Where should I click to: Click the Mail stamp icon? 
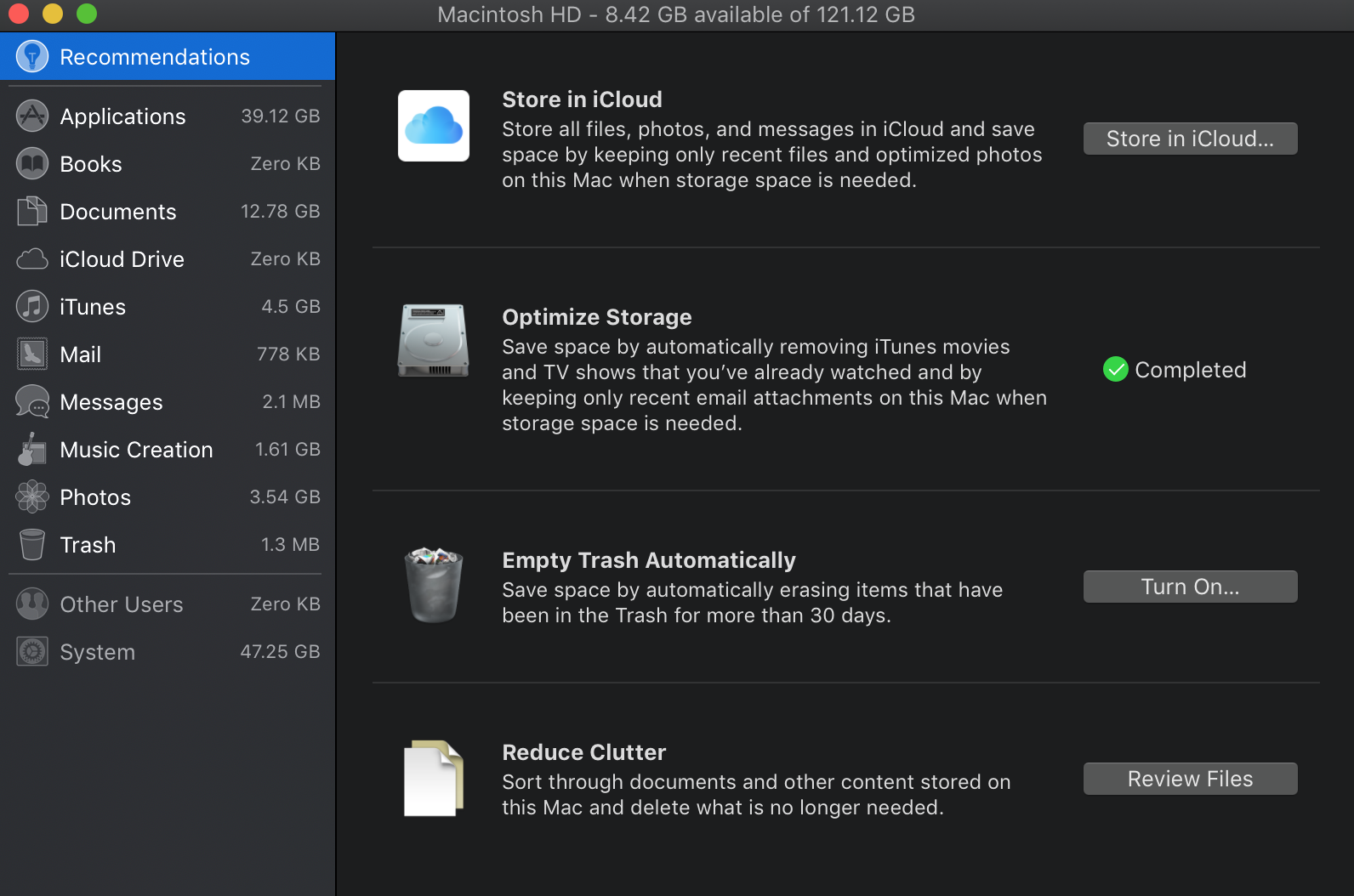[32, 354]
